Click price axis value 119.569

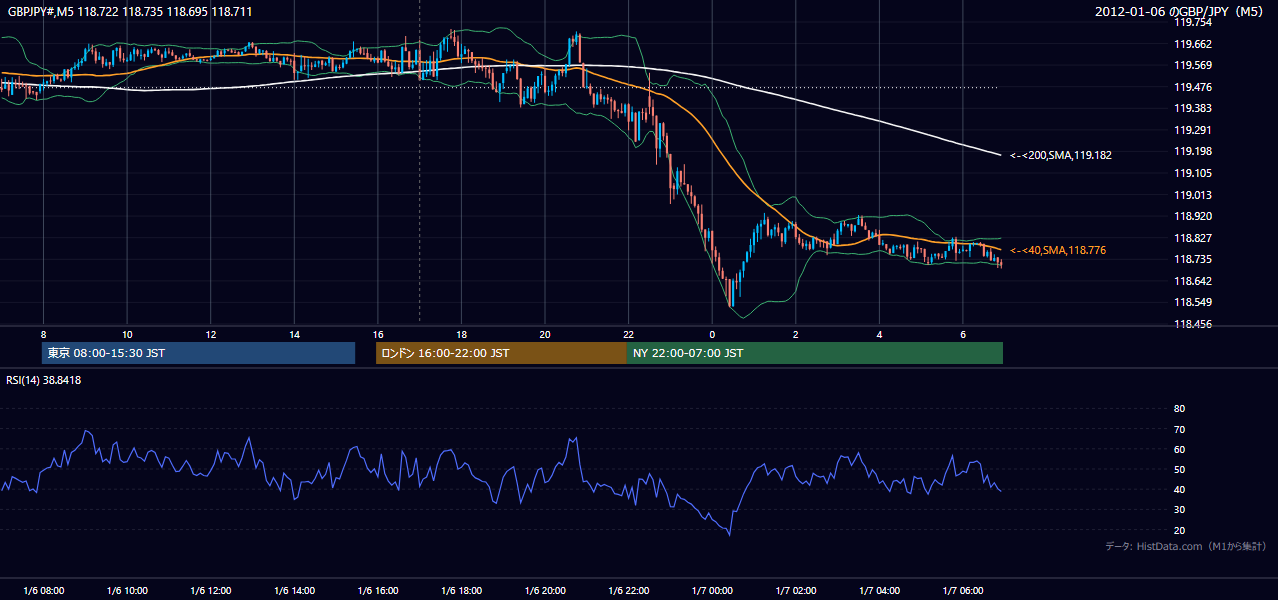coord(1192,65)
